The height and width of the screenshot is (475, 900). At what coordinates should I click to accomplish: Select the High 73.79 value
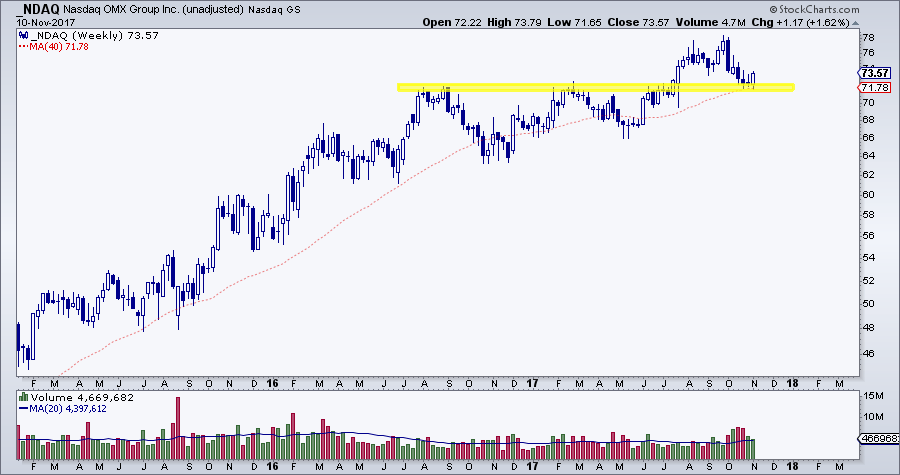pos(515,22)
